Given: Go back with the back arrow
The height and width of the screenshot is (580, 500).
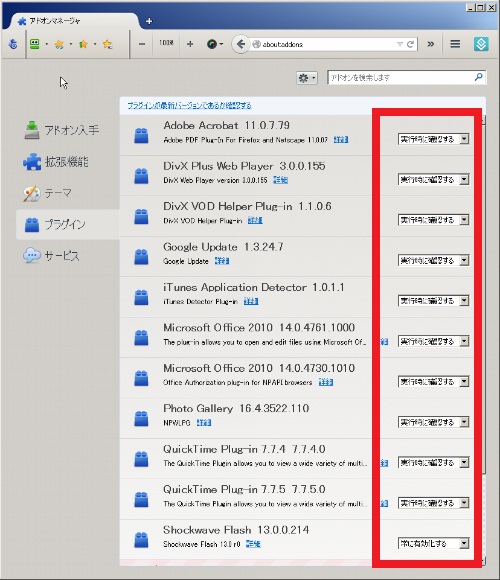Looking at the screenshot, I should click(x=241, y=44).
